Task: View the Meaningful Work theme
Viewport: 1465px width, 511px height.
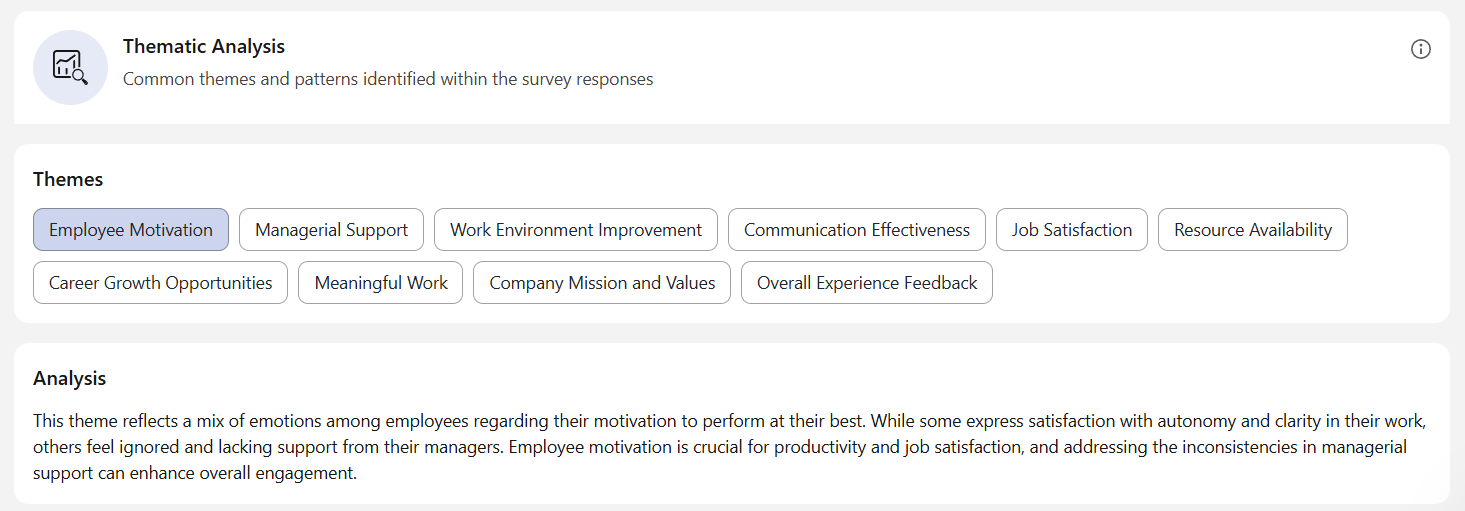Action: 381,282
